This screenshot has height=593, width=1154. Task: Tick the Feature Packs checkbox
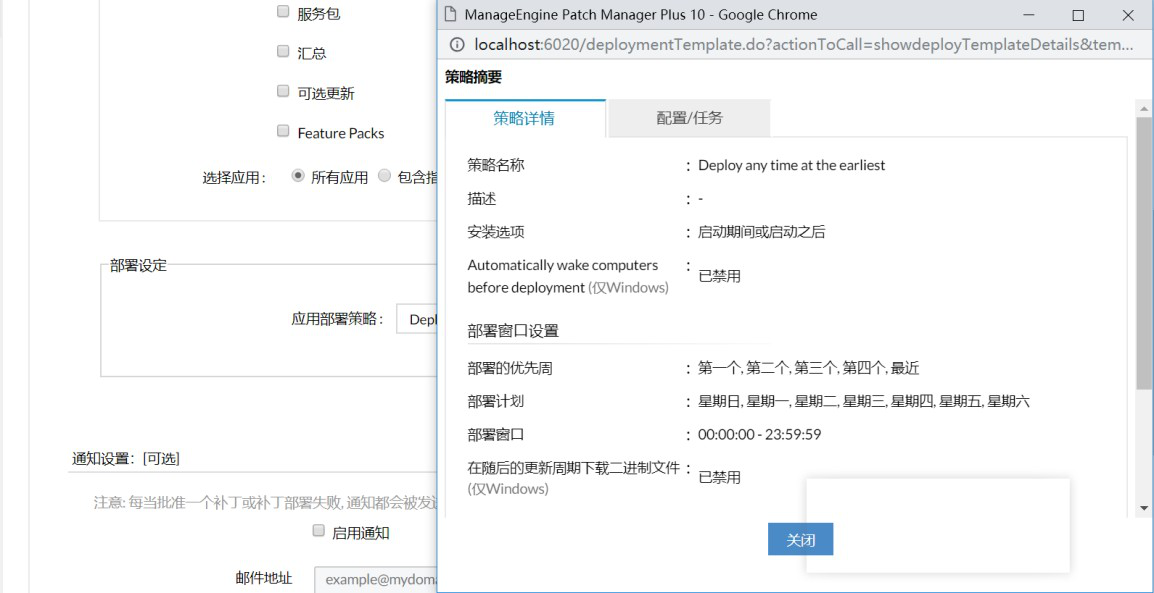click(283, 132)
